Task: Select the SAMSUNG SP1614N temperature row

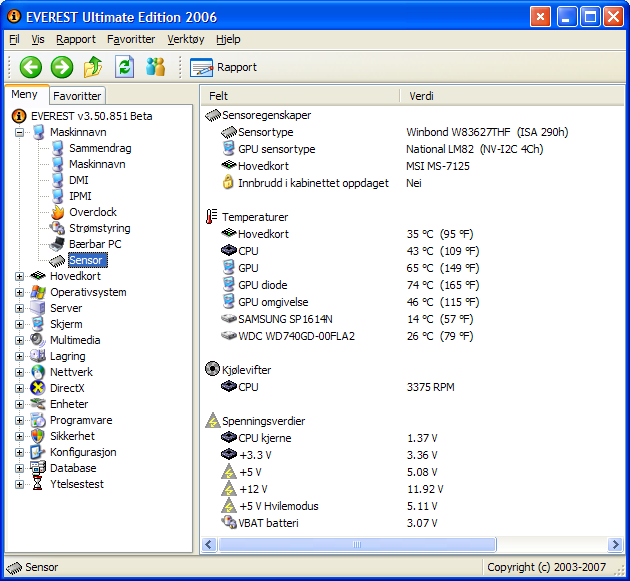Action: pos(412,319)
